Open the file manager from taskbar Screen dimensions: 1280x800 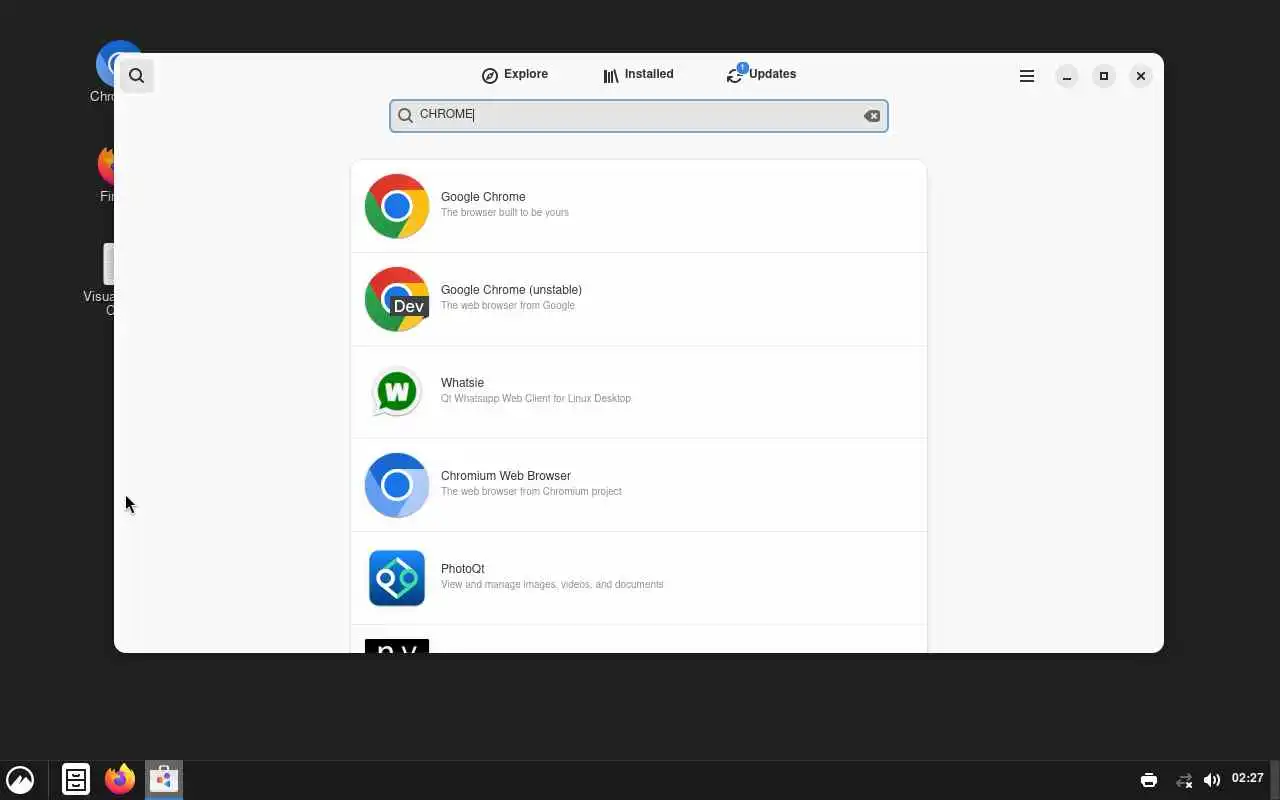point(76,779)
